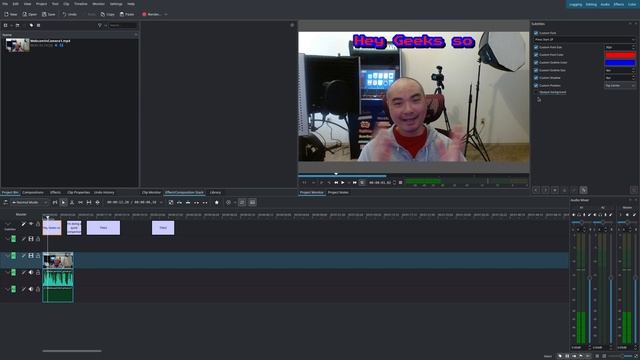The image size is (640, 360).
Task: Toggle the Custom Font Size checkbox
Action: pos(536,47)
